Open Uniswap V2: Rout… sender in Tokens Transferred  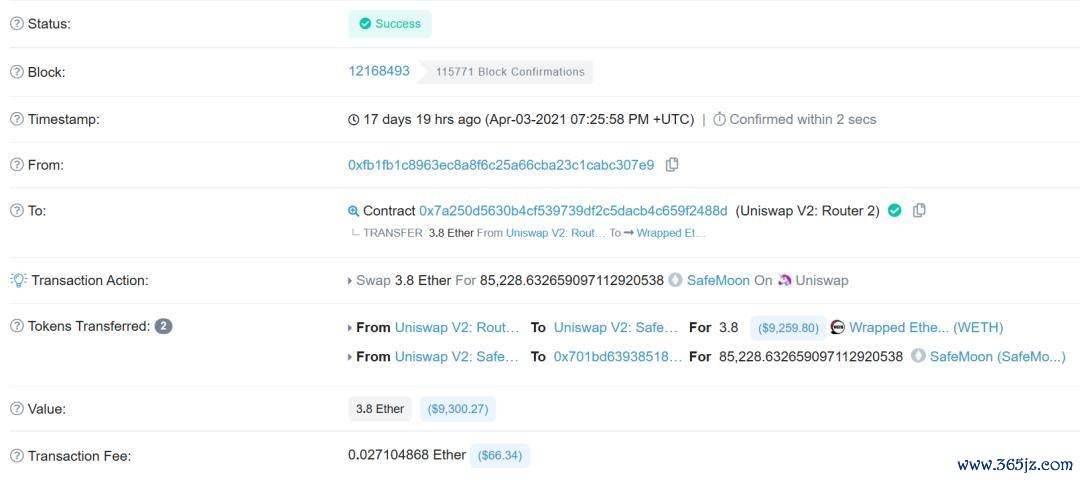tap(457, 327)
